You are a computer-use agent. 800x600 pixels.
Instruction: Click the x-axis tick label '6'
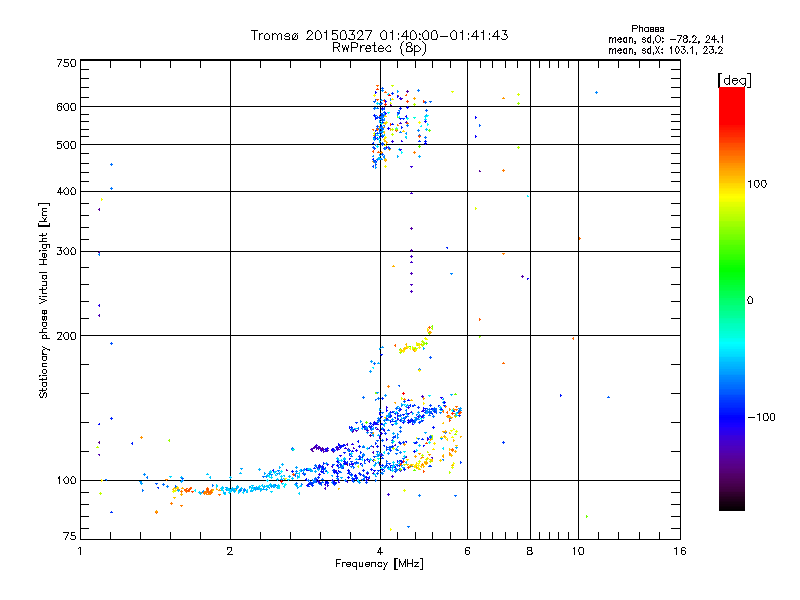pyautogui.click(x=467, y=551)
